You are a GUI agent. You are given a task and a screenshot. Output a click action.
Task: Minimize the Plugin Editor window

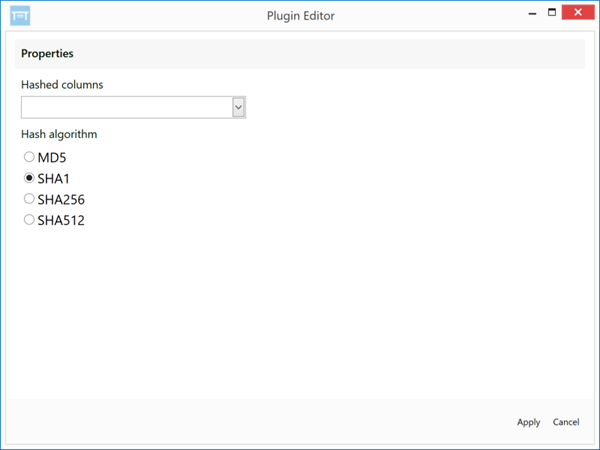[532, 13]
